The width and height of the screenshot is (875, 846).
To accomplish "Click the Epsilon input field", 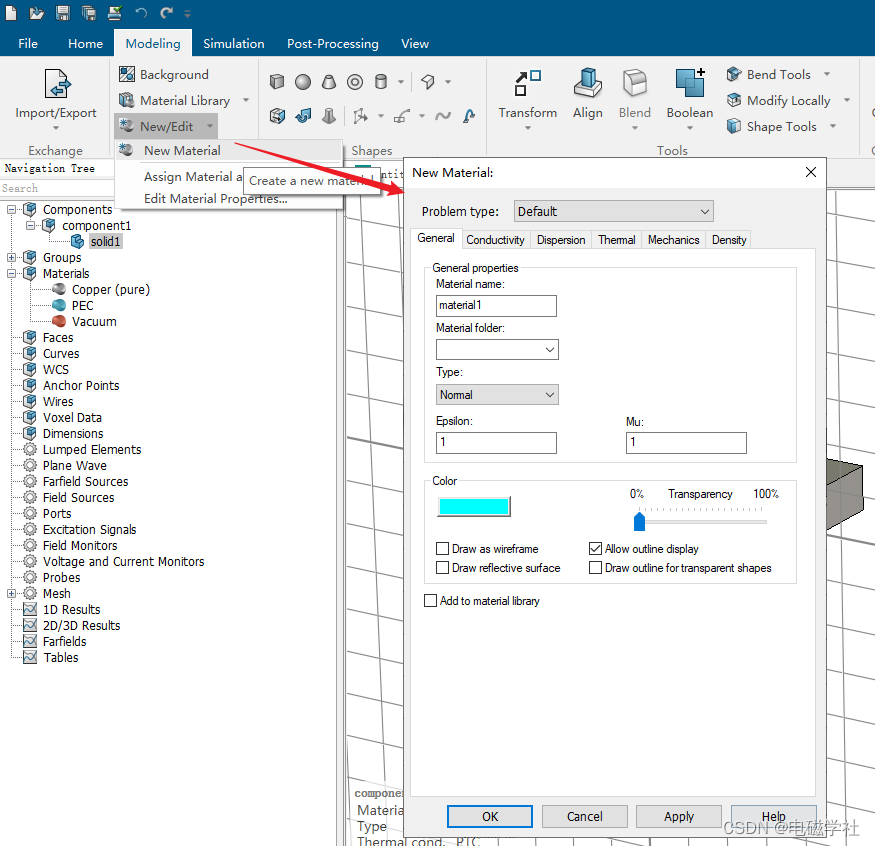I will (x=496, y=443).
